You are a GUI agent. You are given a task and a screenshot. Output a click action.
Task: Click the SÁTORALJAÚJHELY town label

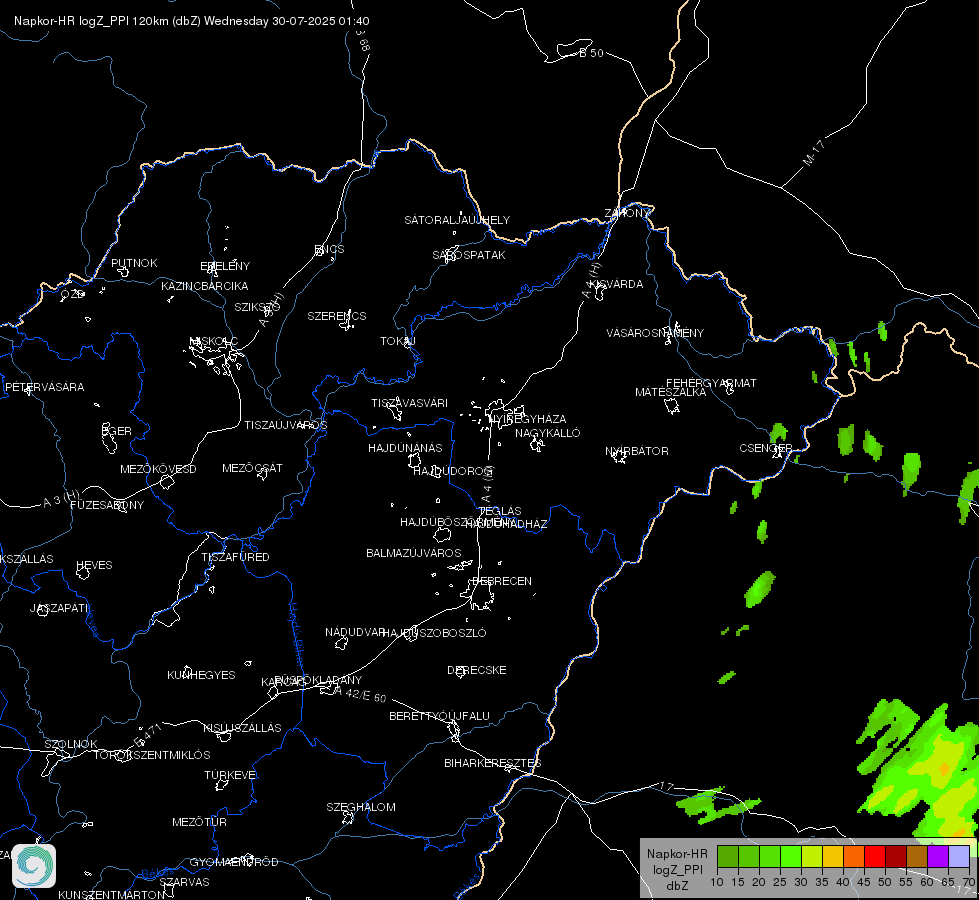(x=457, y=220)
